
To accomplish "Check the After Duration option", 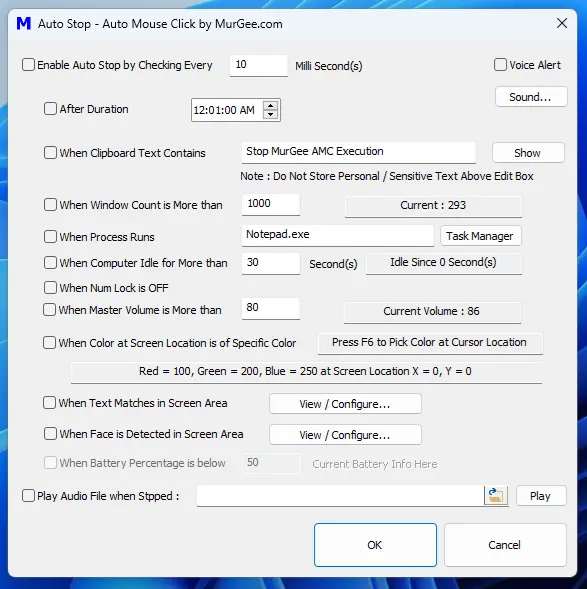I will [x=50, y=109].
